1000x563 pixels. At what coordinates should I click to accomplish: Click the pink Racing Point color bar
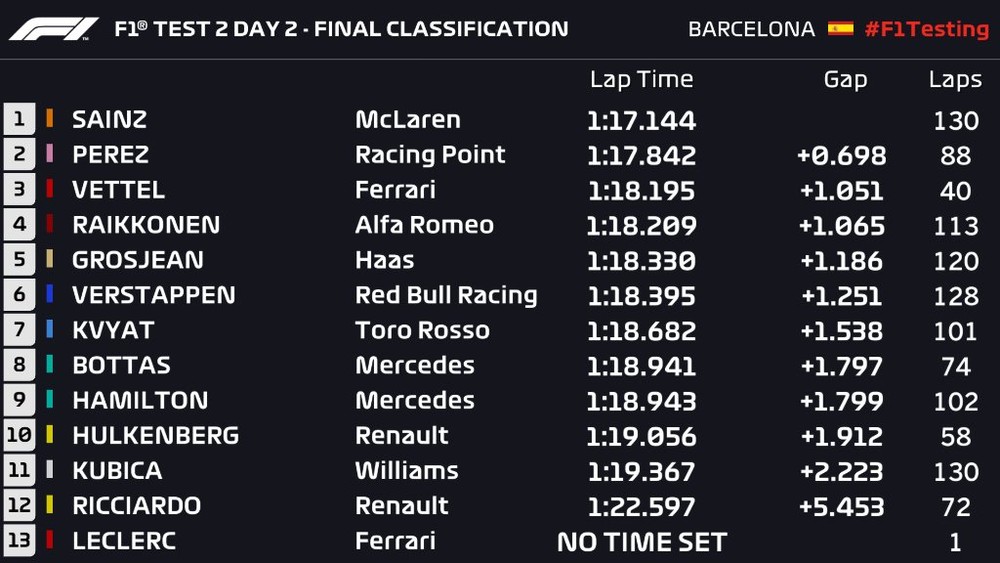[50, 155]
